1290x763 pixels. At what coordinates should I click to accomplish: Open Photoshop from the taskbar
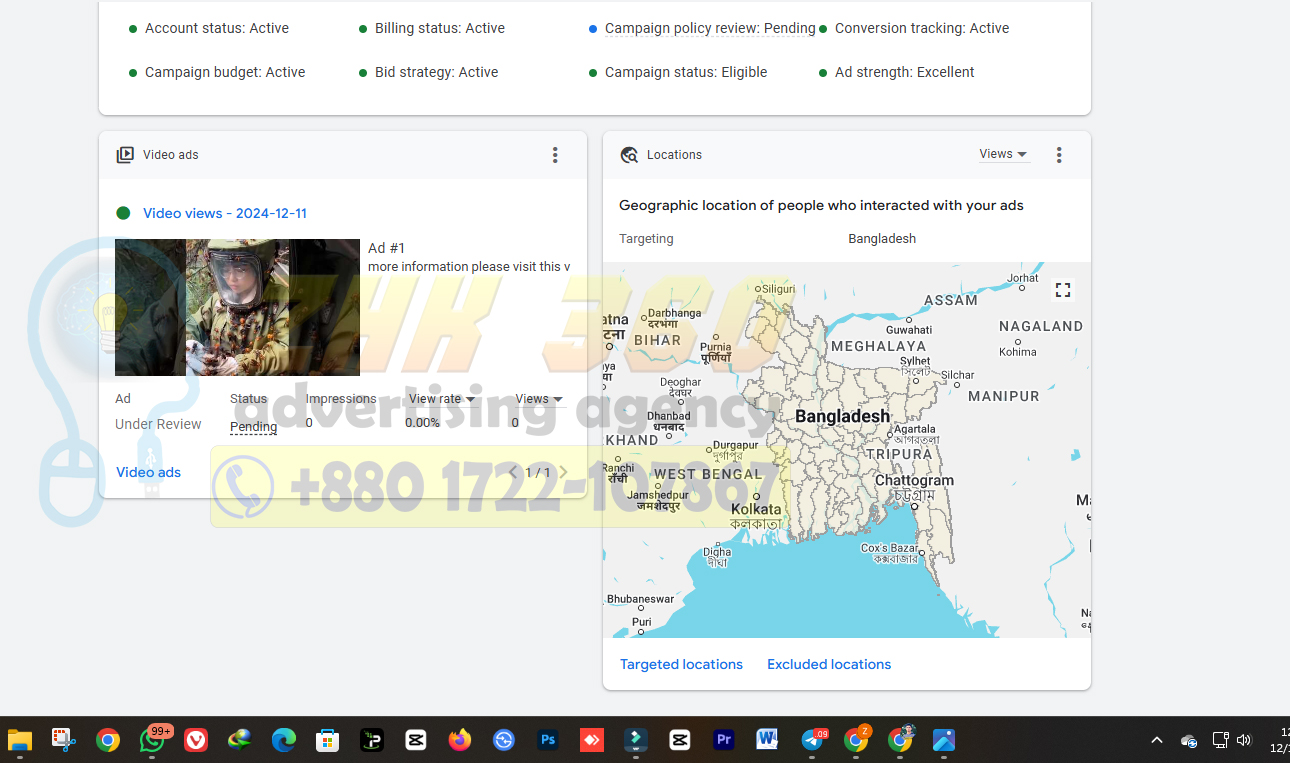[548, 740]
